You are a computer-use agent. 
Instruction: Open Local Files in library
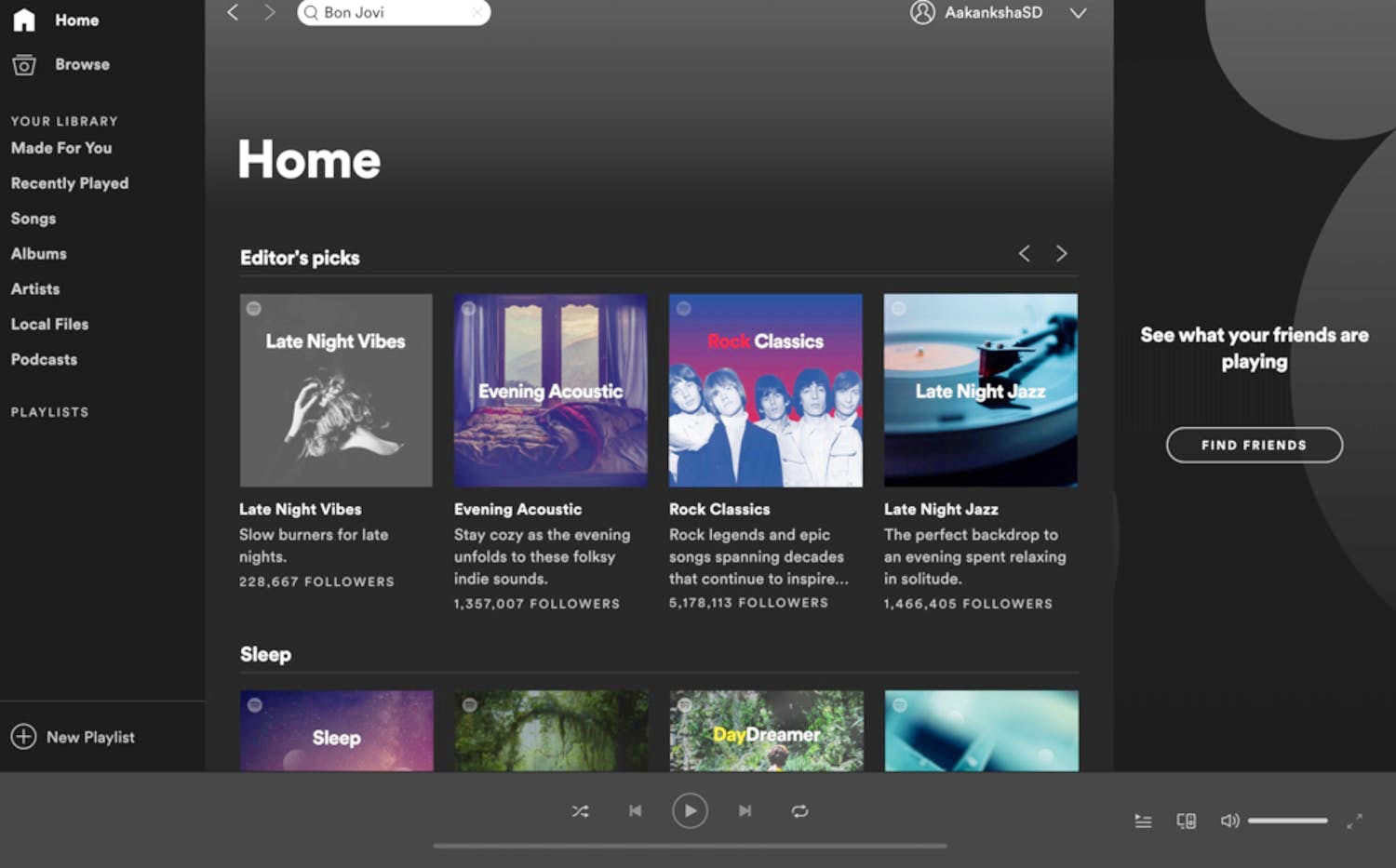pos(49,325)
